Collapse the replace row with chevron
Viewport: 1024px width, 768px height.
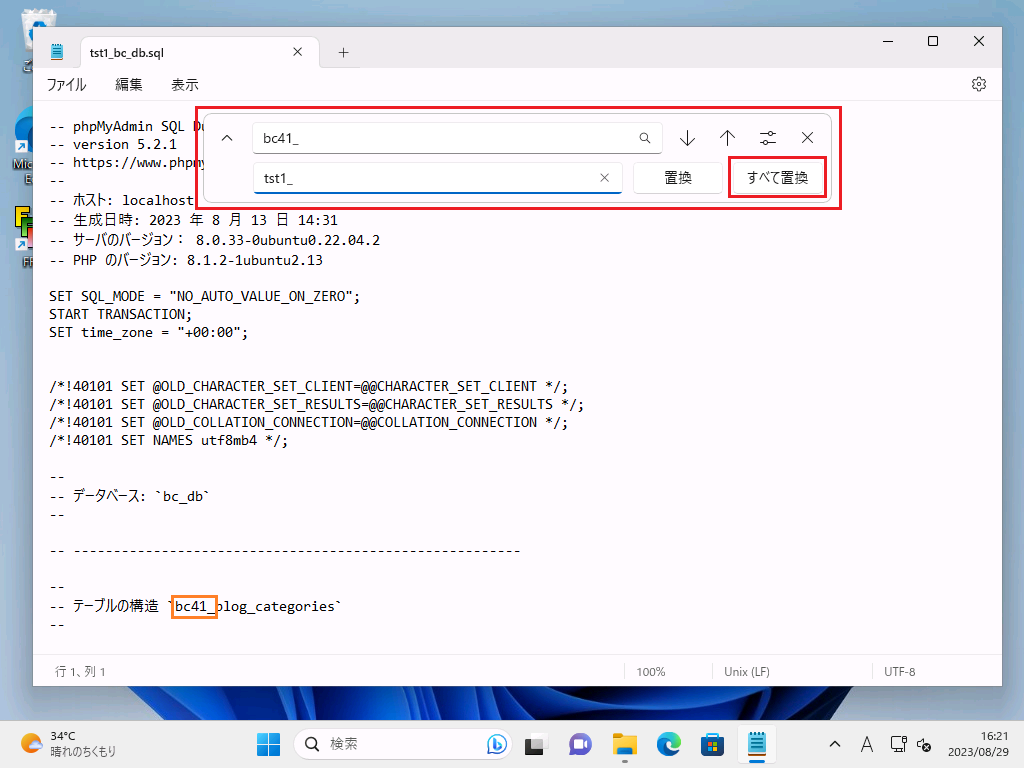[227, 138]
